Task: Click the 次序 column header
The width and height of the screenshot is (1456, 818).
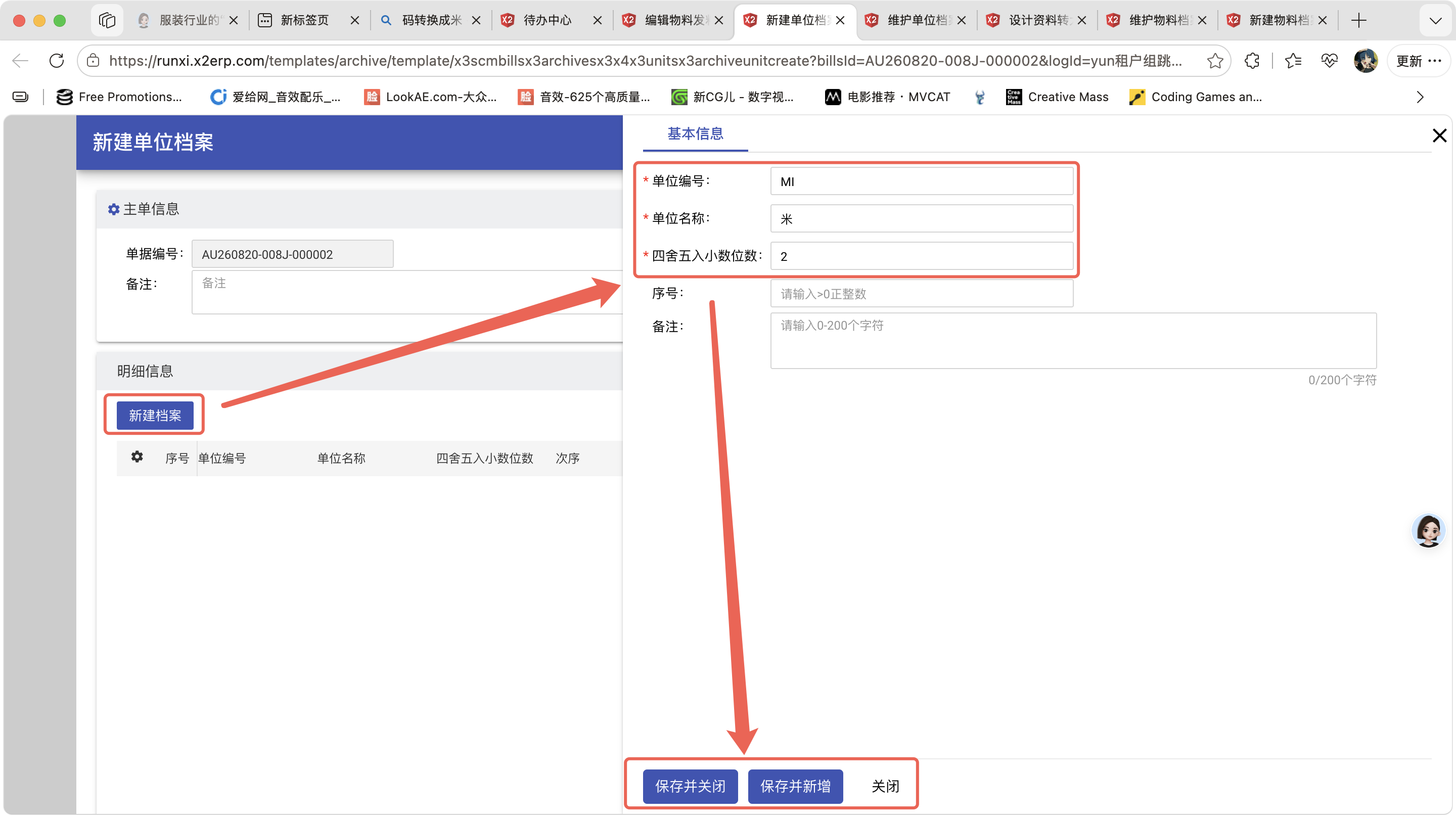Action: [567, 458]
